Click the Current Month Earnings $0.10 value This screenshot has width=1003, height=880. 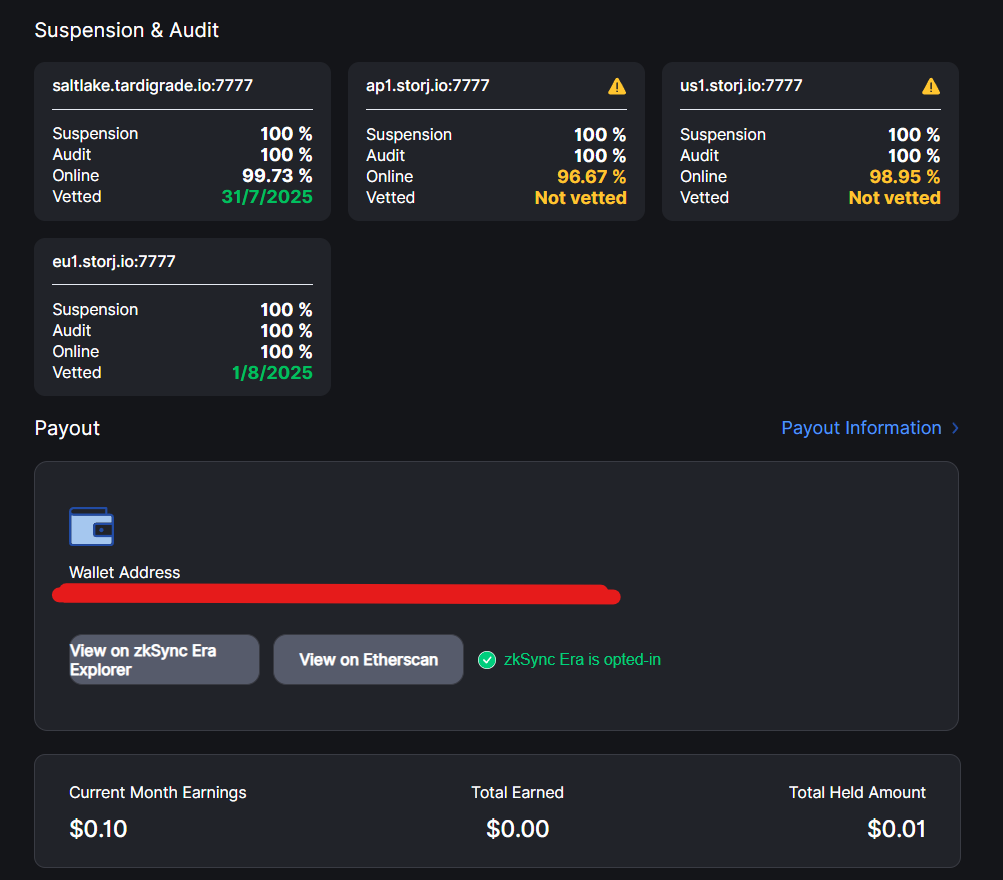click(x=99, y=829)
